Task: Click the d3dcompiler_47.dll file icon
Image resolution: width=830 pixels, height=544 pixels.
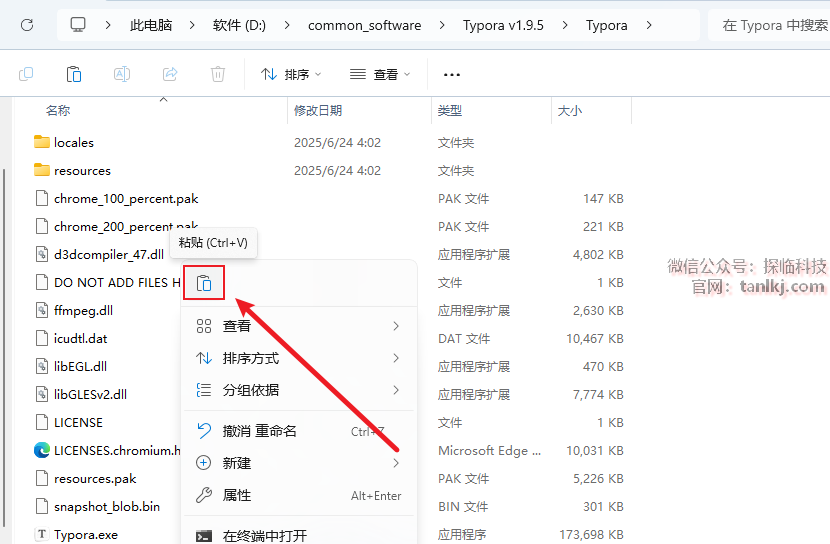Action: coord(41,255)
